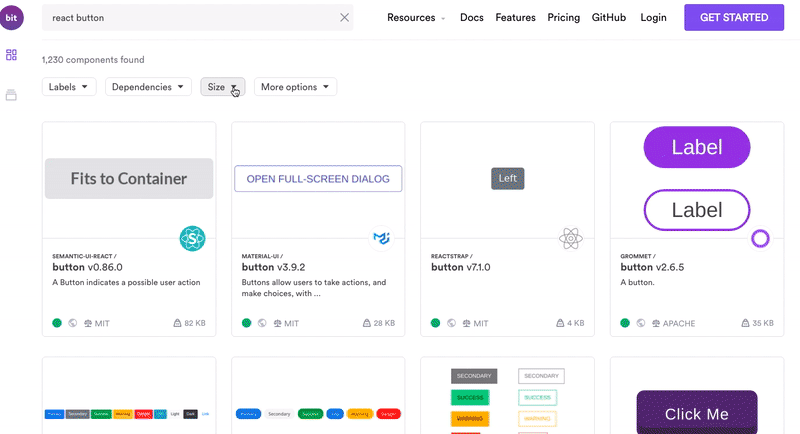Click the Semantic UI React logo badge

[192, 238]
